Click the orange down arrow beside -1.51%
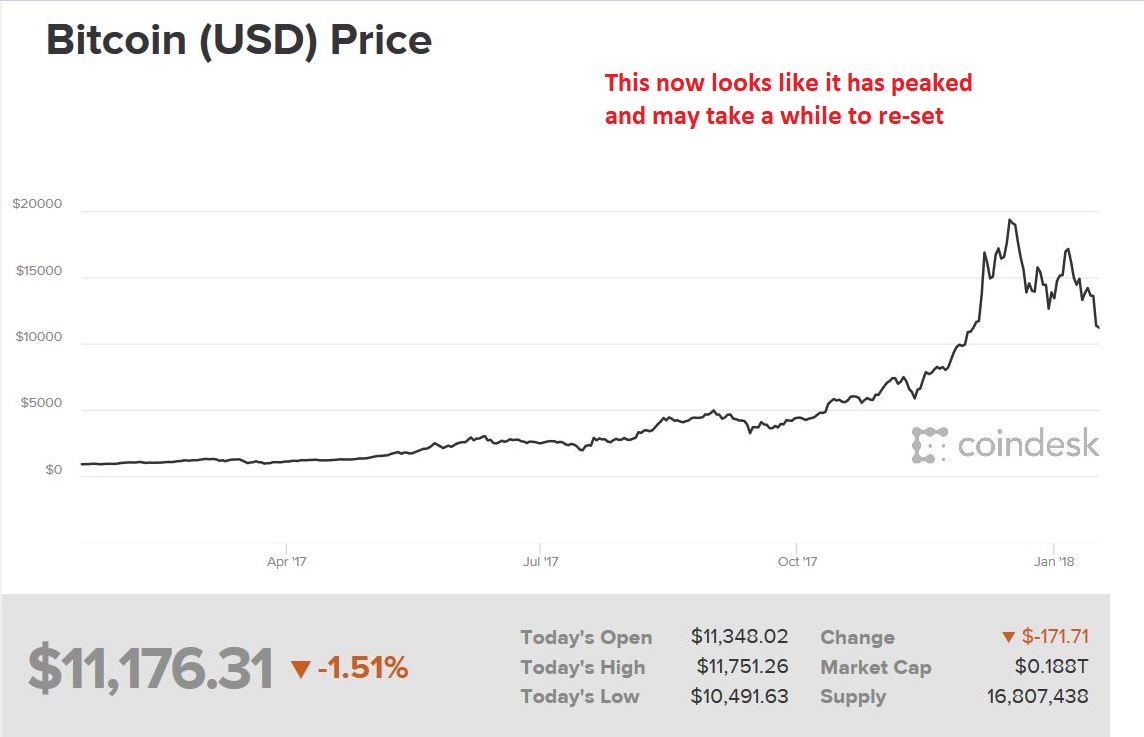Image resolution: width=1144 pixels, height=737 pixels. click(x=300, y=669)
